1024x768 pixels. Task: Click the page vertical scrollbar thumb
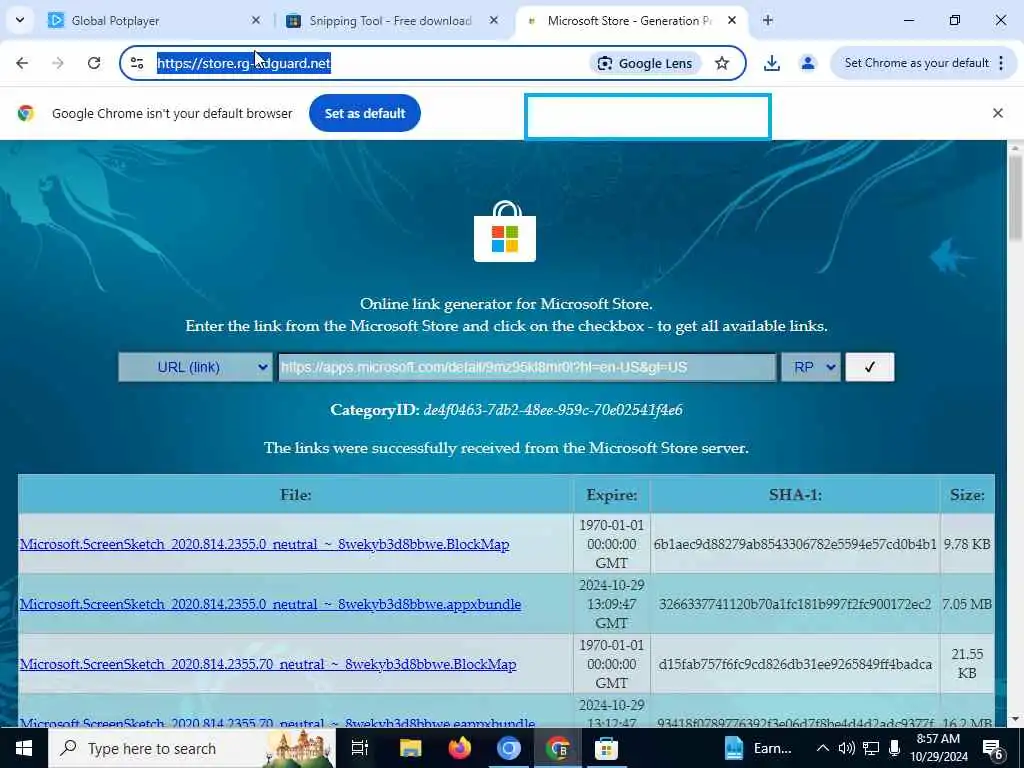(1015, 197)
